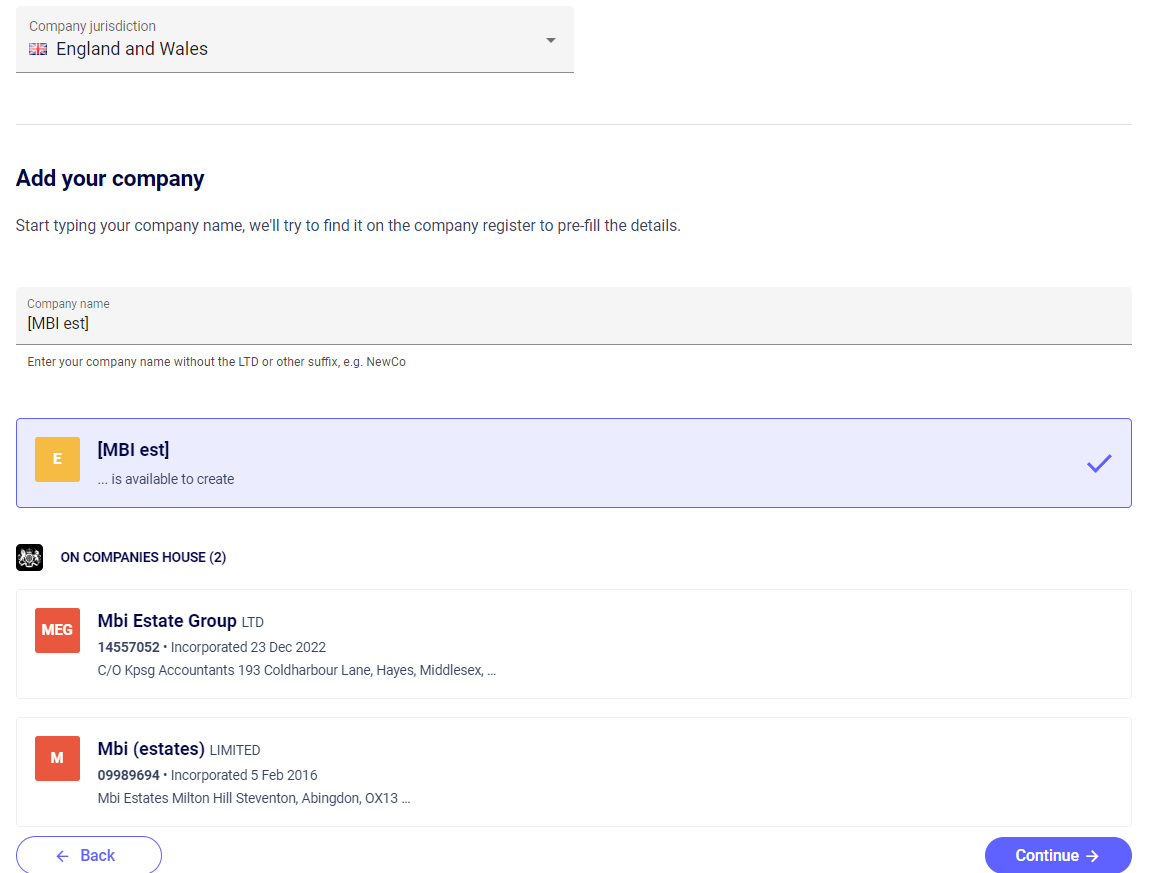Click the UK flag icon
The width and height of the screenshot is (1156, 873).
[x=38, y=49]
